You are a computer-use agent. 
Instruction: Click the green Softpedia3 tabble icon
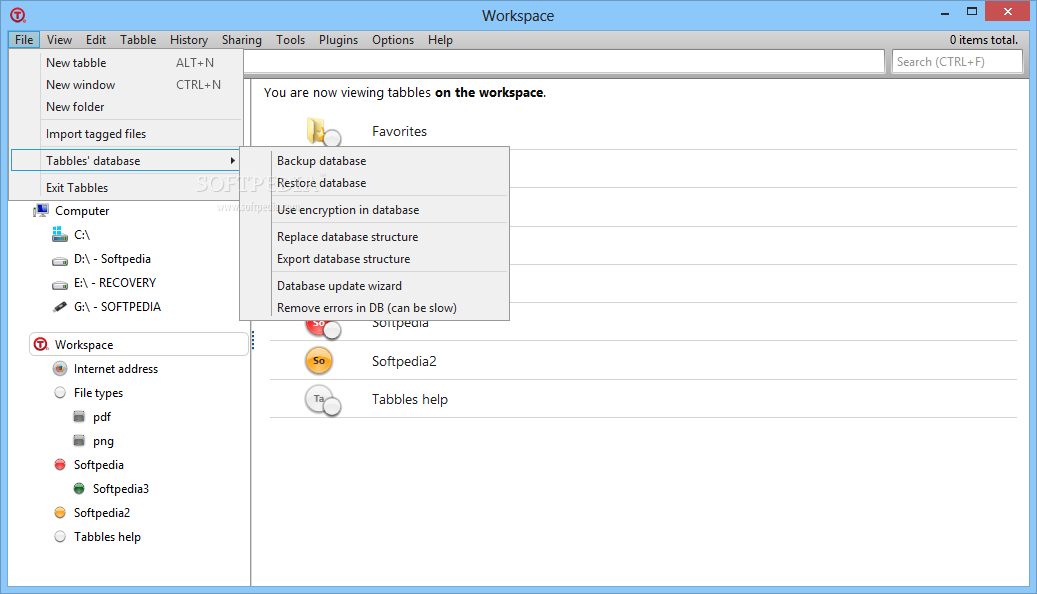click(79, 488)
